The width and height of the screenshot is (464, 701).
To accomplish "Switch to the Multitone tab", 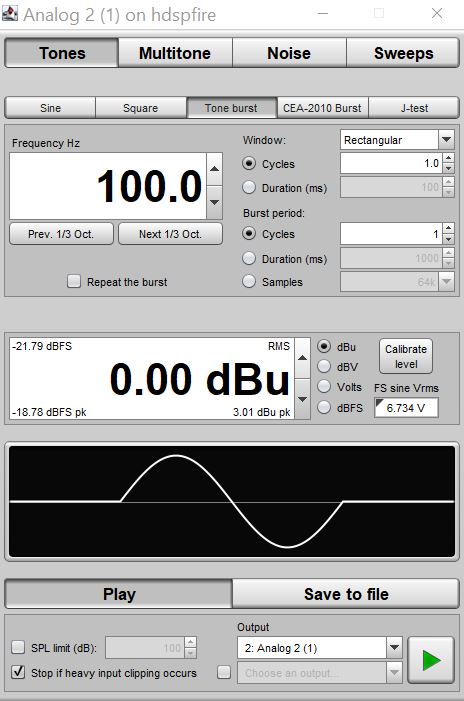I will pyautogui.click(x=175, y=53).
